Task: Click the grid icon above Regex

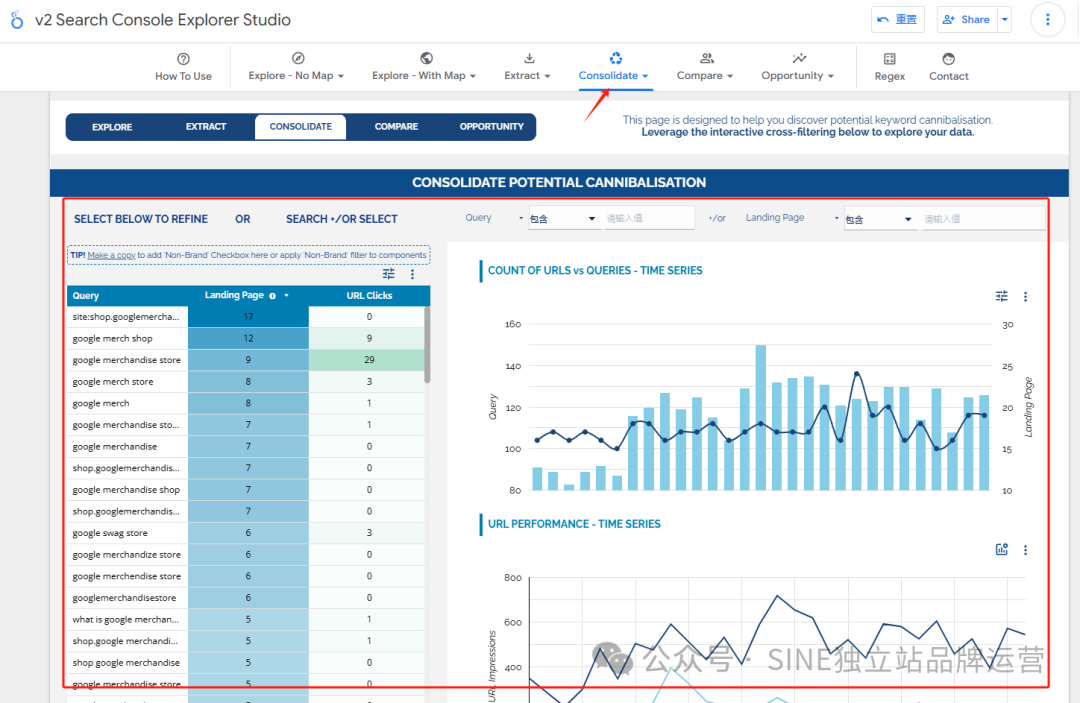Action: [x=890, y=59]
